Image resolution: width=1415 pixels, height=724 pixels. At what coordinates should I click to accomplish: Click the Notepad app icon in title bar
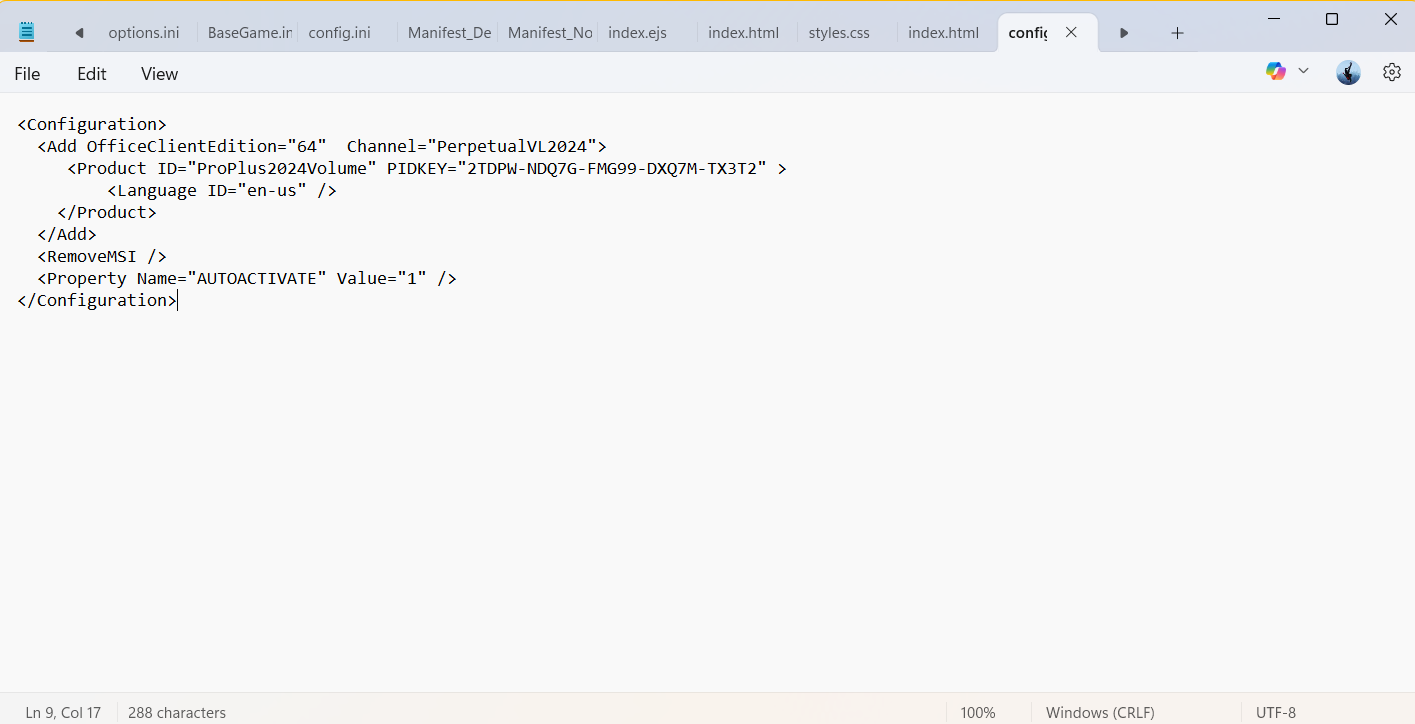pyautogui.click(x=27, y=32)
